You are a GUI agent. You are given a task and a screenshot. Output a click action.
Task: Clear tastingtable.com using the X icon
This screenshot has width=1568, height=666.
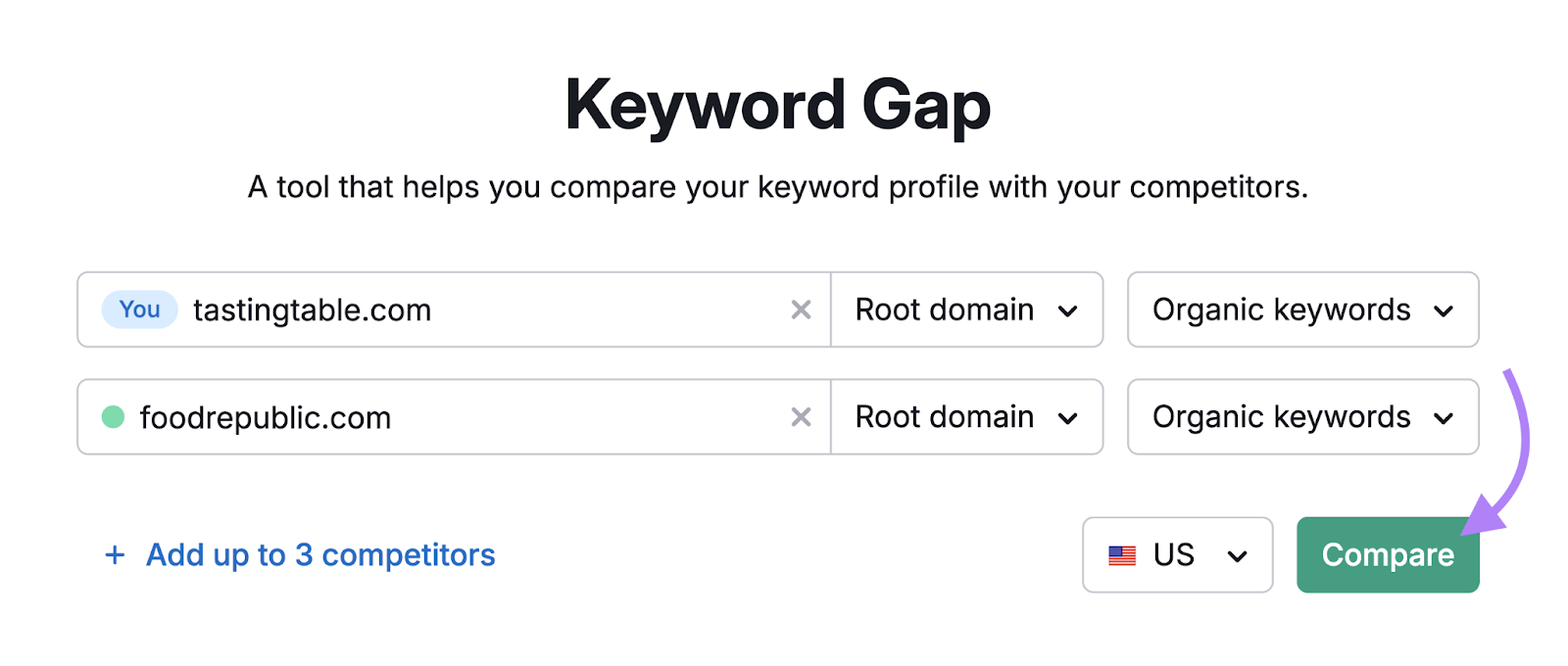802,309
